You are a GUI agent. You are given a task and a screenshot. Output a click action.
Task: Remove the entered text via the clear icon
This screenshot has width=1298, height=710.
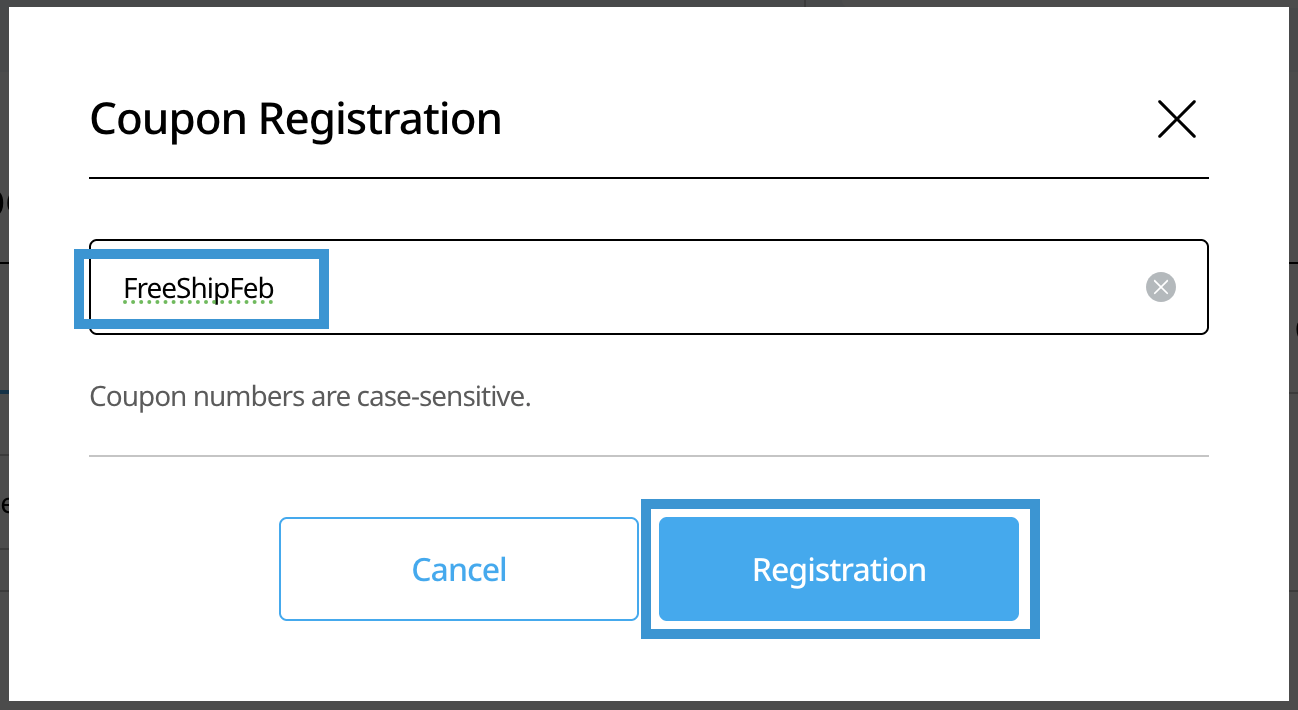[1160, 288]
